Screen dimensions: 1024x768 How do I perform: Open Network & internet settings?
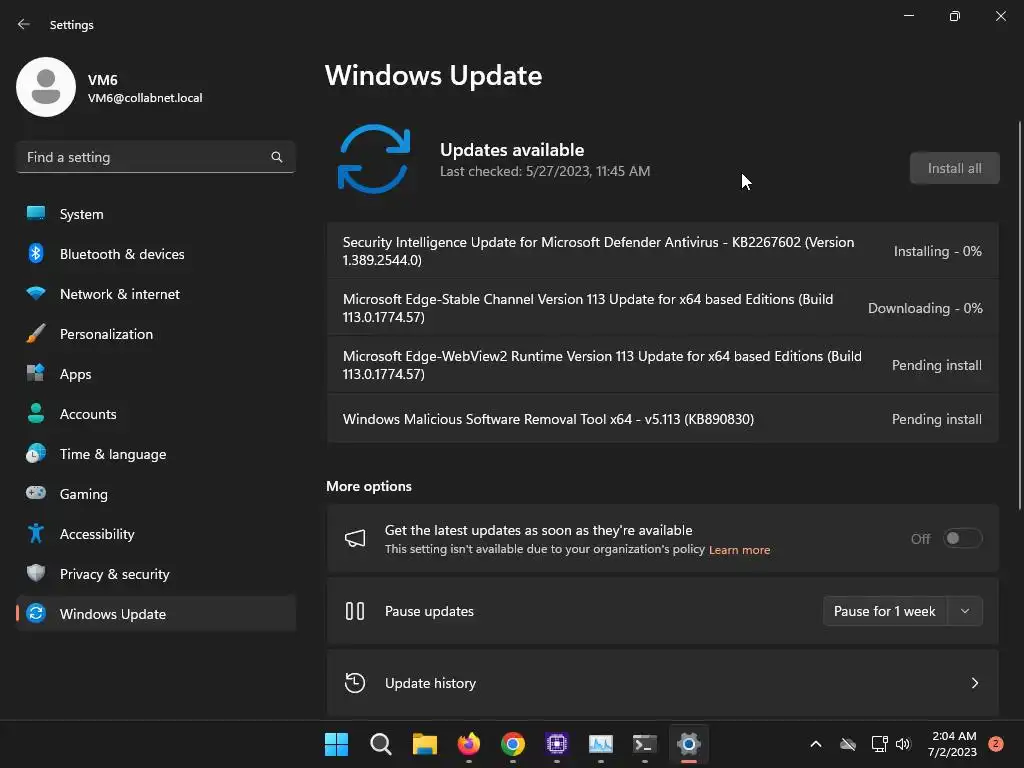click(x=155, y=294)
